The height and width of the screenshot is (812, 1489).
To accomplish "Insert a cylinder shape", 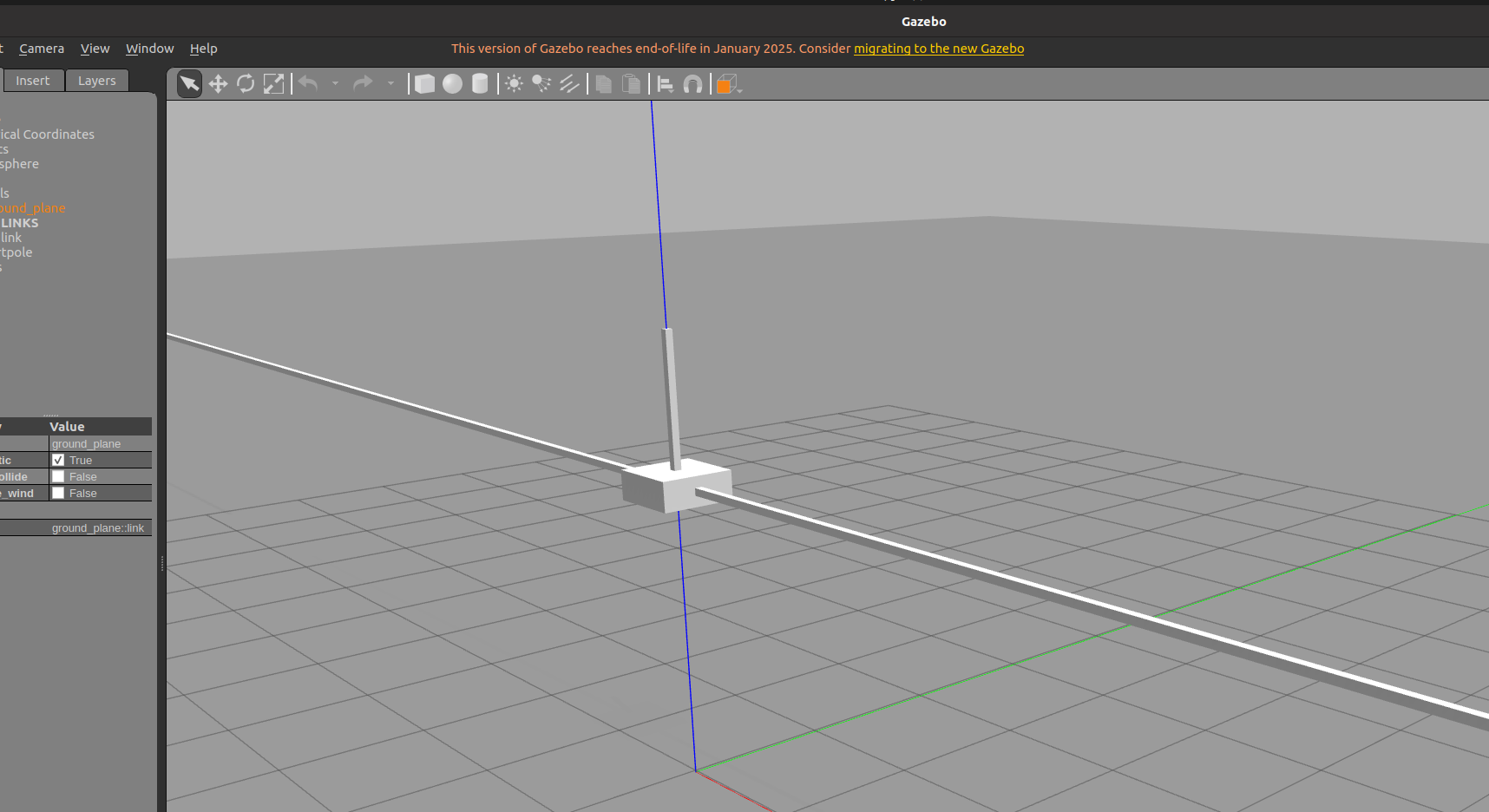I will click(x=480, y=84).
